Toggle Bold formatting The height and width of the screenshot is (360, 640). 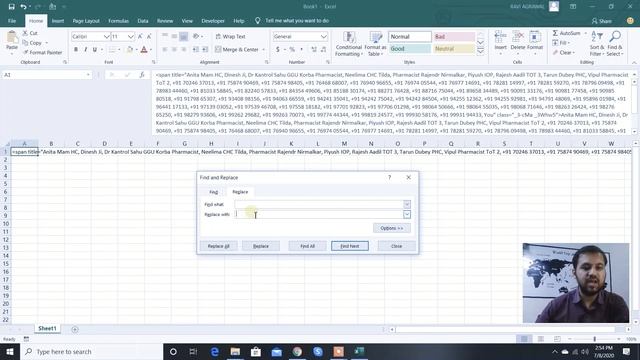(76, 50)
